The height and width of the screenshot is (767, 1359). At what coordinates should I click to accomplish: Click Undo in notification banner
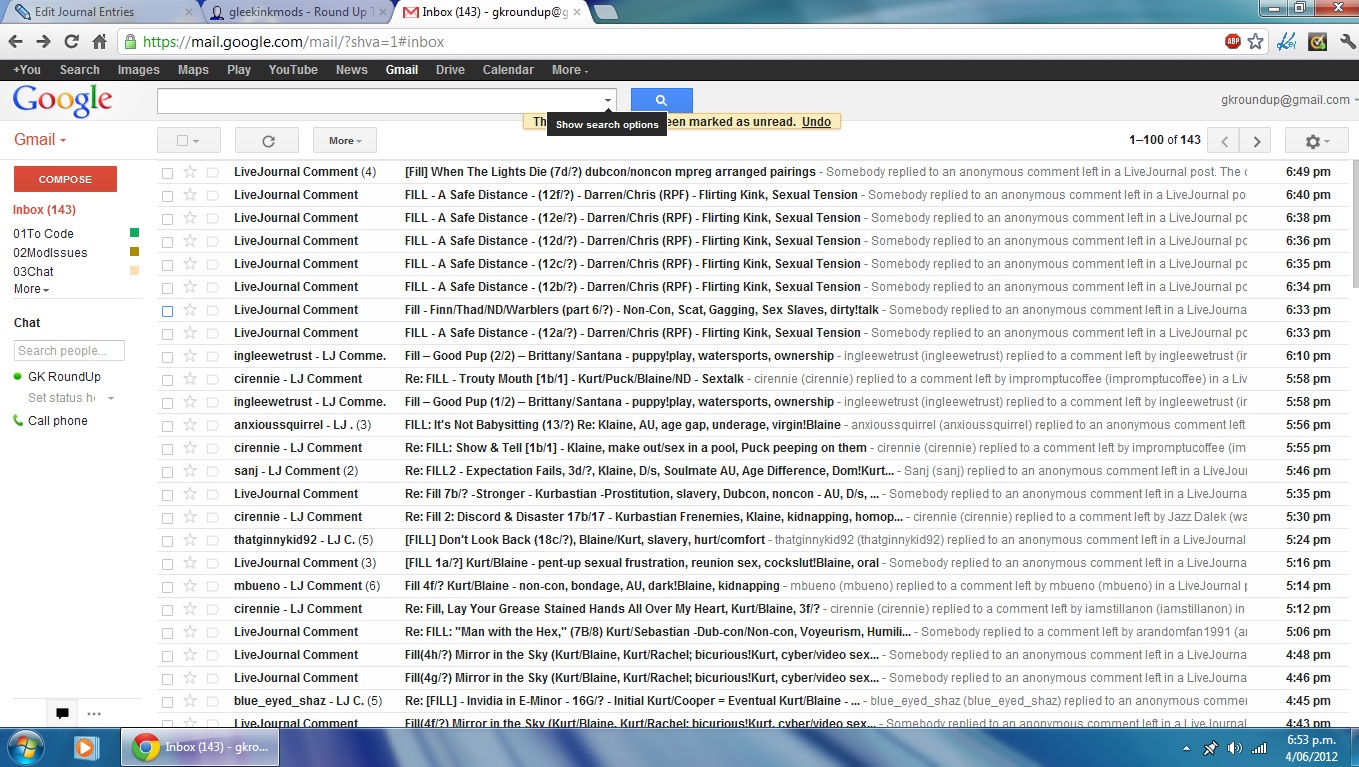tap(816, 122)
